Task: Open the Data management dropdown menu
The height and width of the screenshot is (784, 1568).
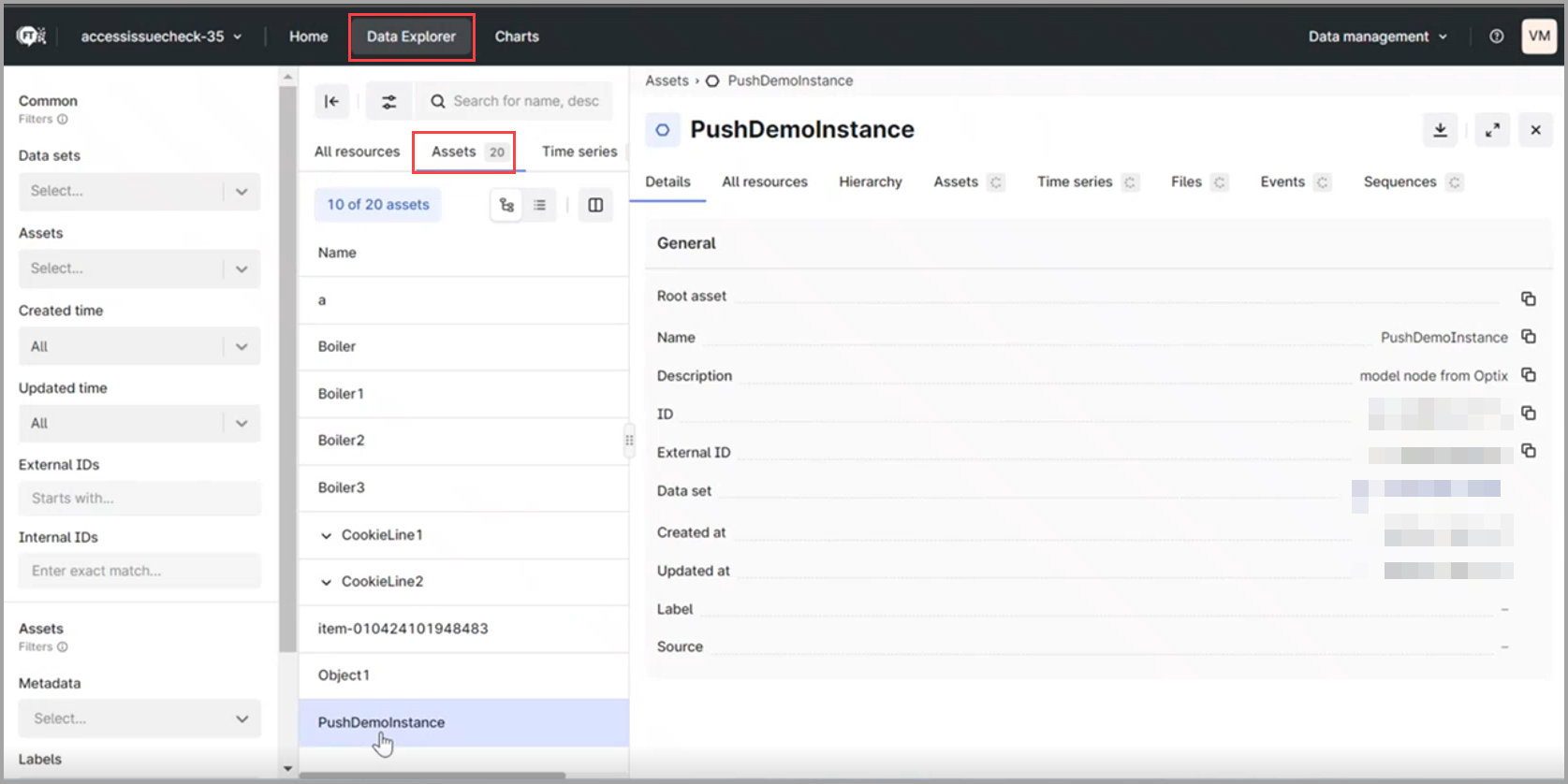Action: (x=1378, y=36)
